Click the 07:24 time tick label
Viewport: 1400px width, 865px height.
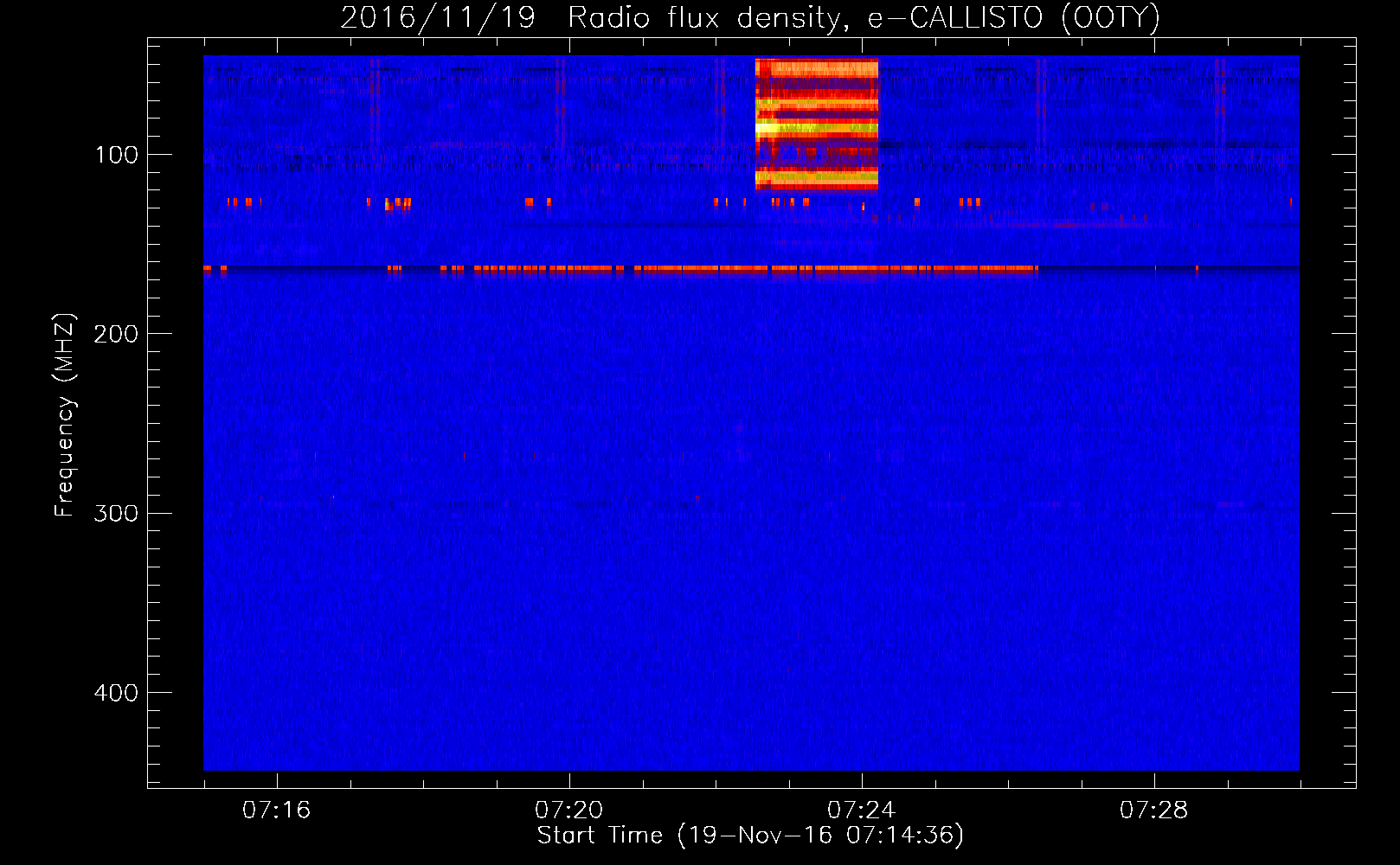click(861, 811)
